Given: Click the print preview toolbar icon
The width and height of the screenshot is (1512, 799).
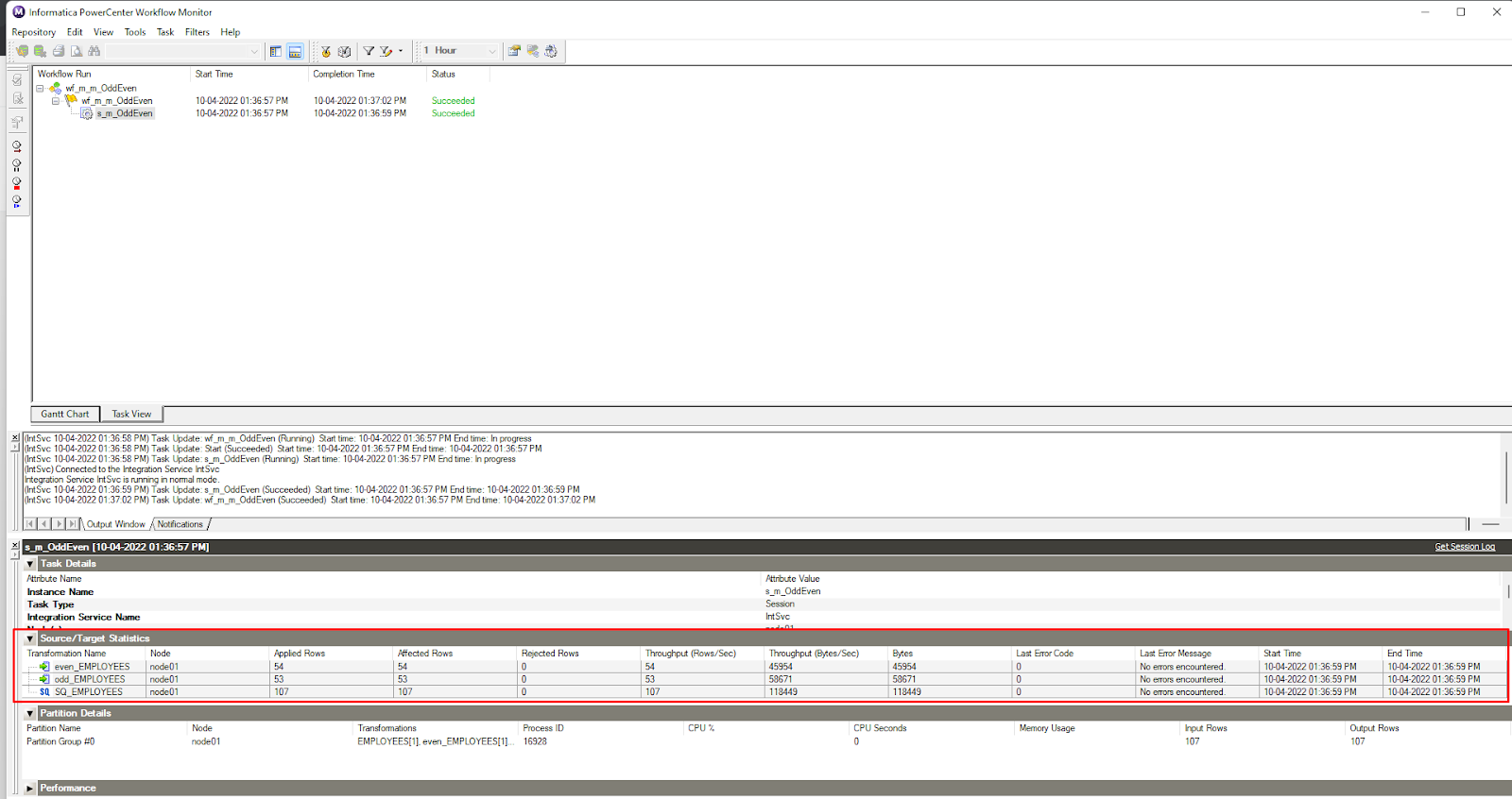Looking at the screenshot, I should point(77,51).
